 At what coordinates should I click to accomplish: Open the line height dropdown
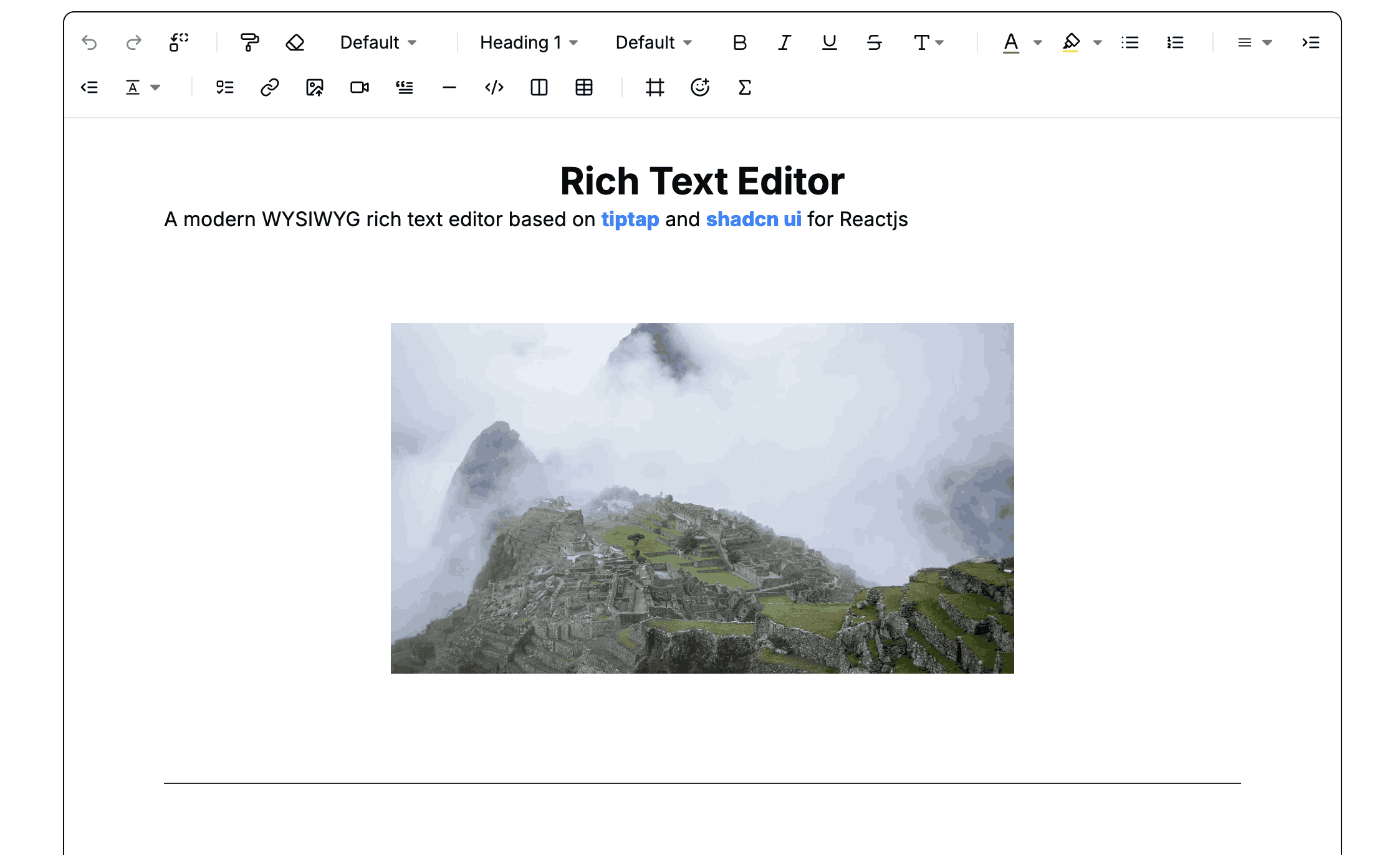(x=143, y=88)
